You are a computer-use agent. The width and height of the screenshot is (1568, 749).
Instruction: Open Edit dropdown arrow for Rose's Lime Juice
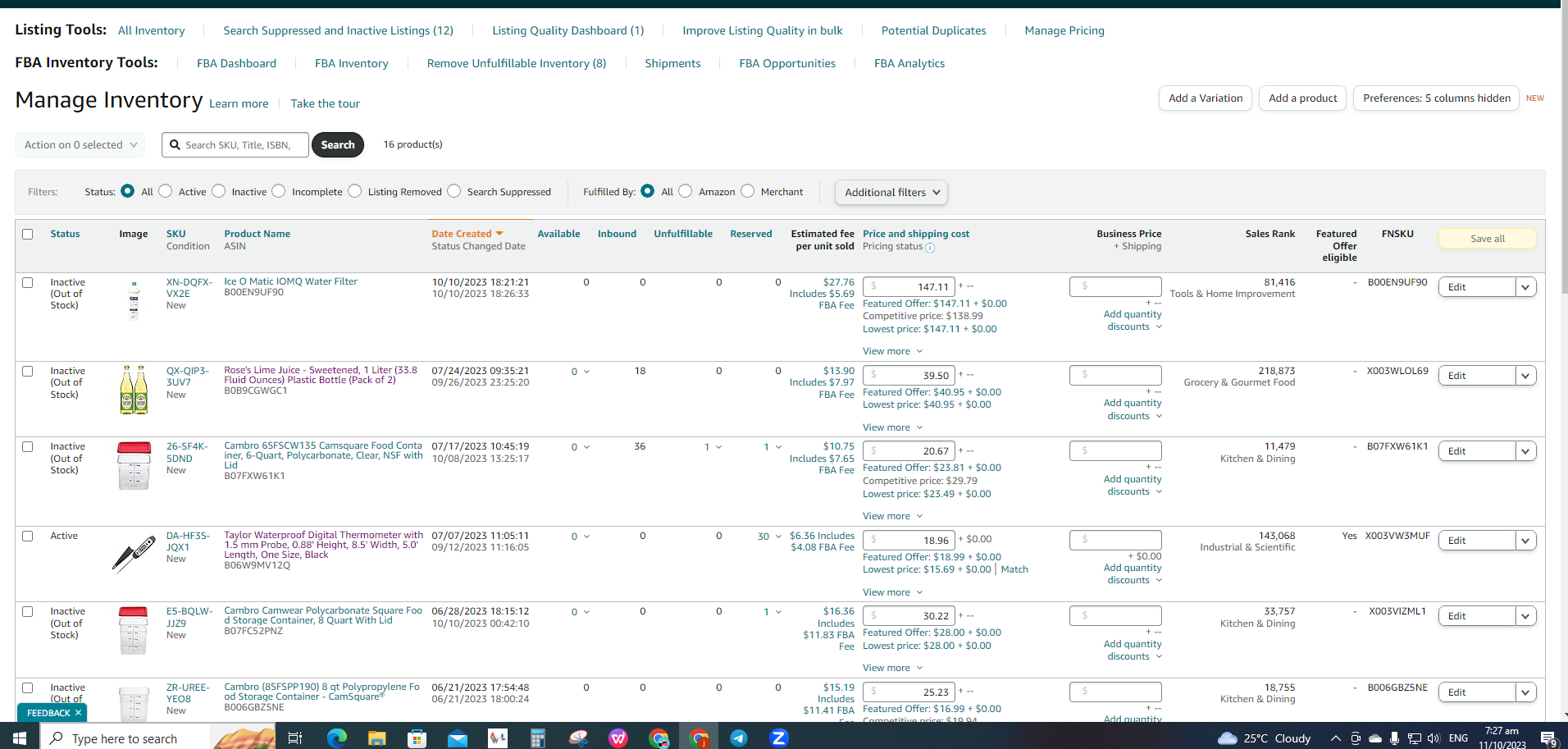(x=1525, y=376)
